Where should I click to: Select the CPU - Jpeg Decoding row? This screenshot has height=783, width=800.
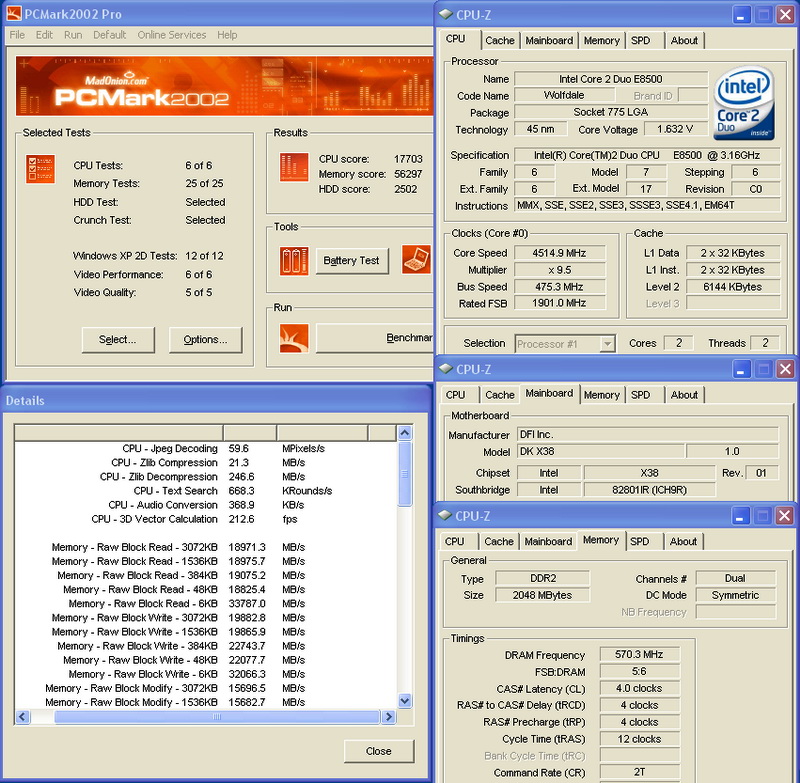pyautogui.click(x=206, y=448)
